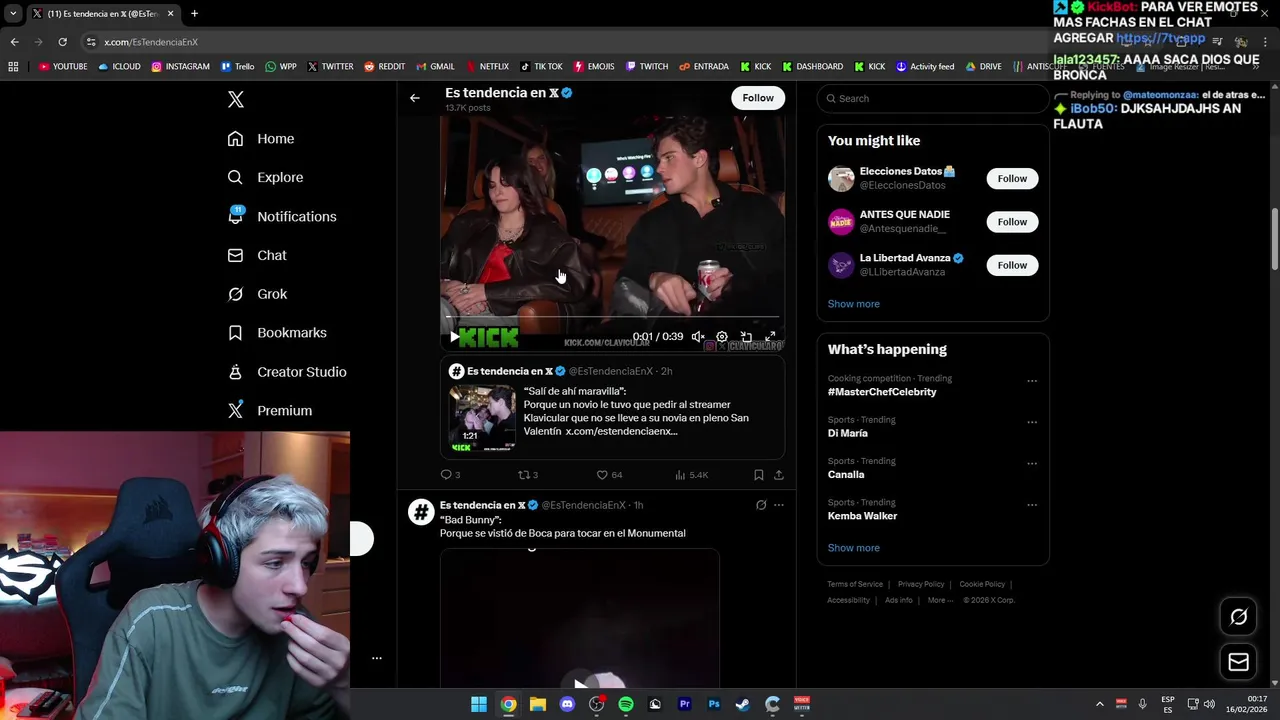Click Show more under What's happening

tap(854, 548)
